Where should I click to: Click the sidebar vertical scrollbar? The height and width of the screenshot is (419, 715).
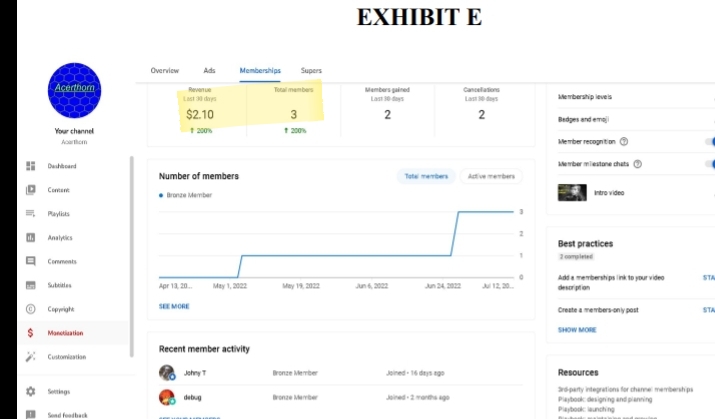point(132,256)
